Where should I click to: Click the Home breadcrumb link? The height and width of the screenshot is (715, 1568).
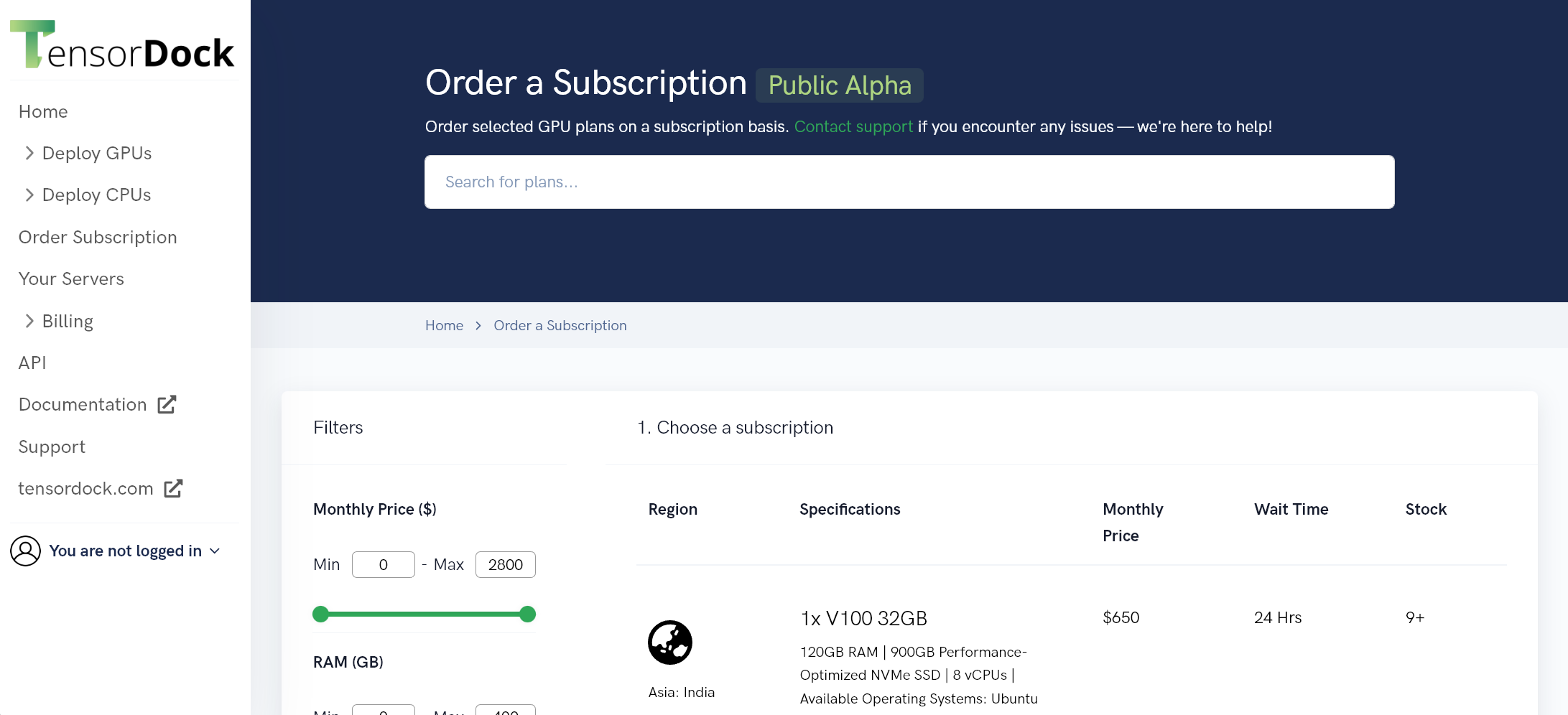click(x=444, y=326)
